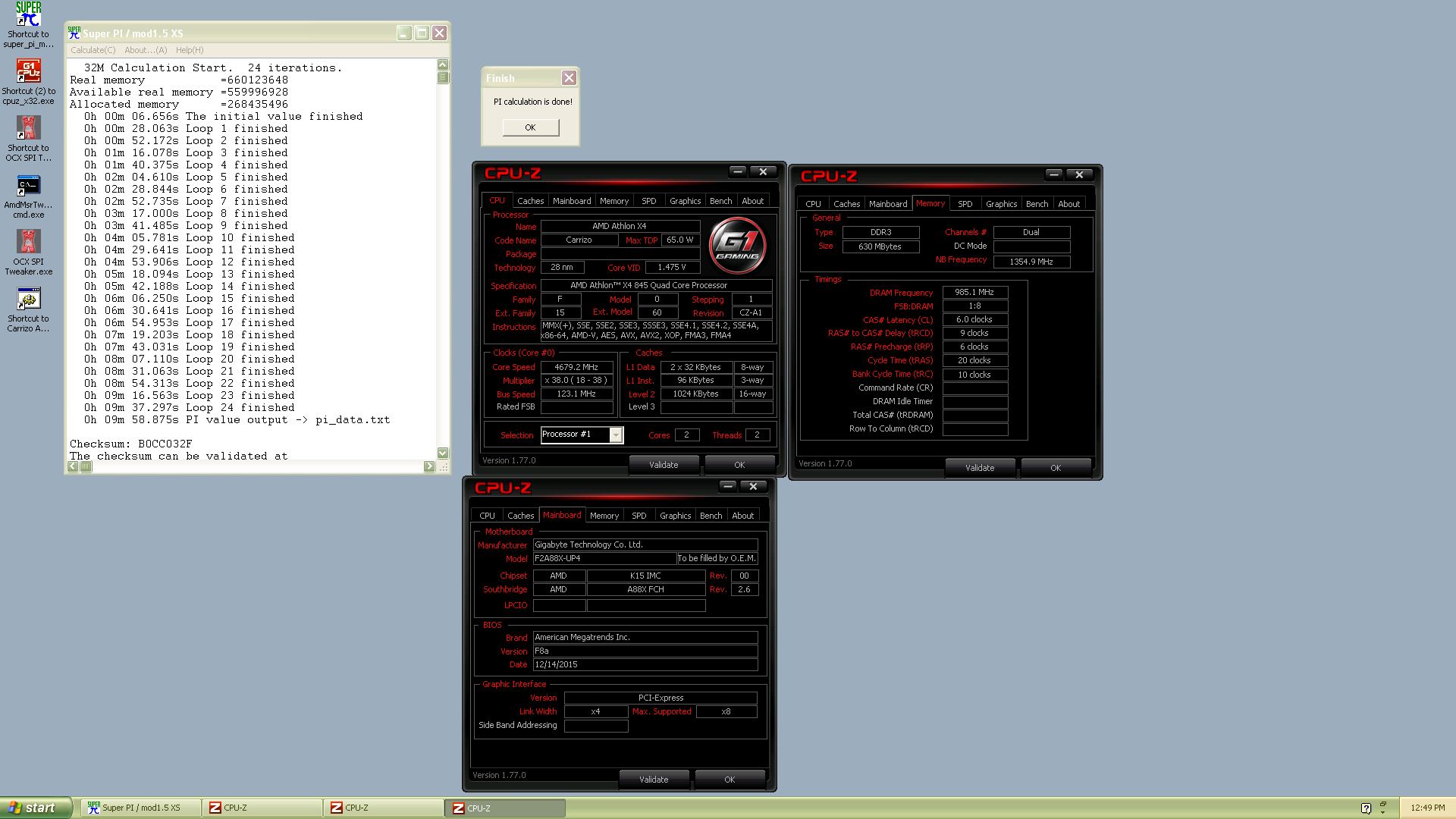Open the About...(A) menu in Super PI

pyautogui.click(x=146, y=50)
